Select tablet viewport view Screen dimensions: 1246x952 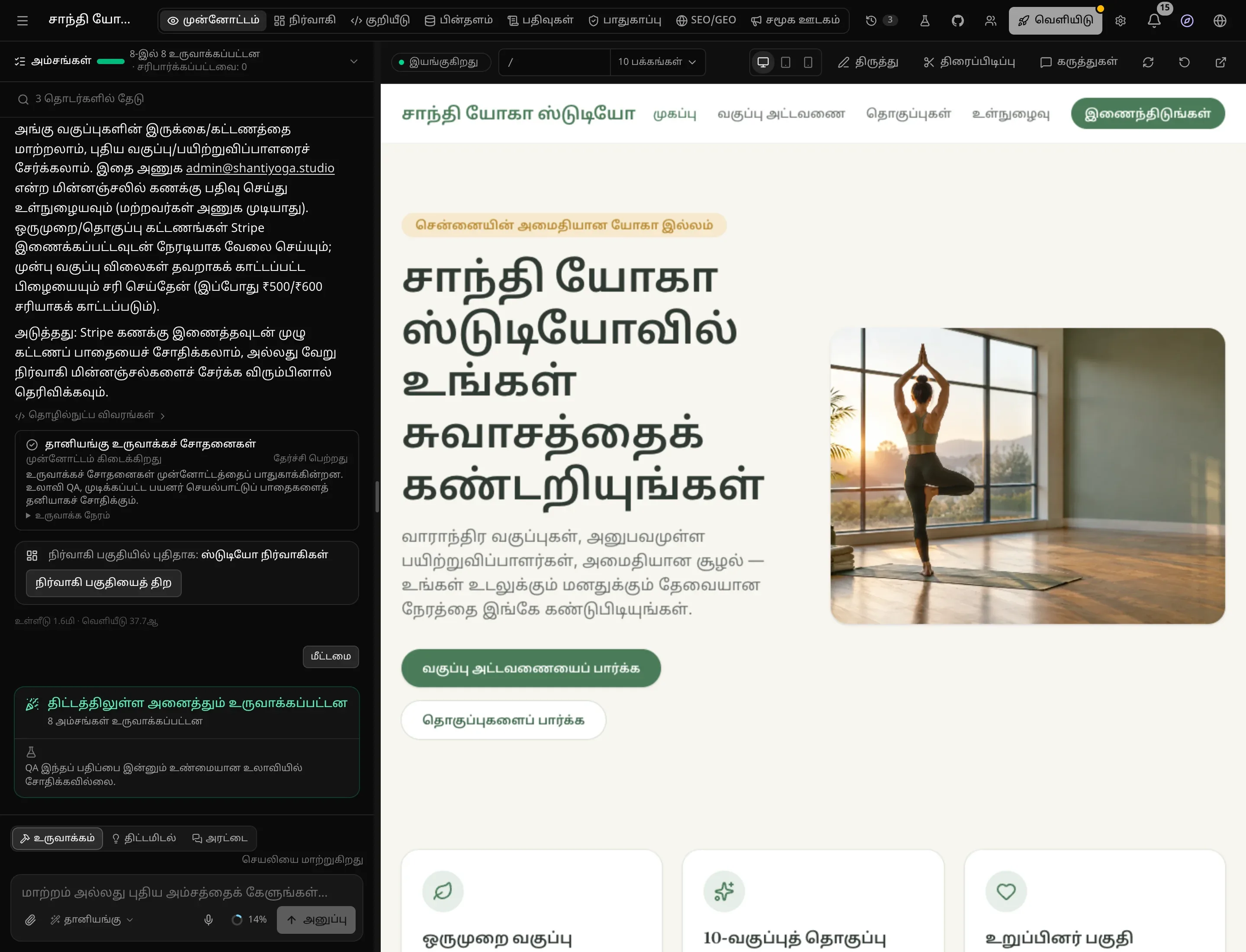(x=786, y=62)
